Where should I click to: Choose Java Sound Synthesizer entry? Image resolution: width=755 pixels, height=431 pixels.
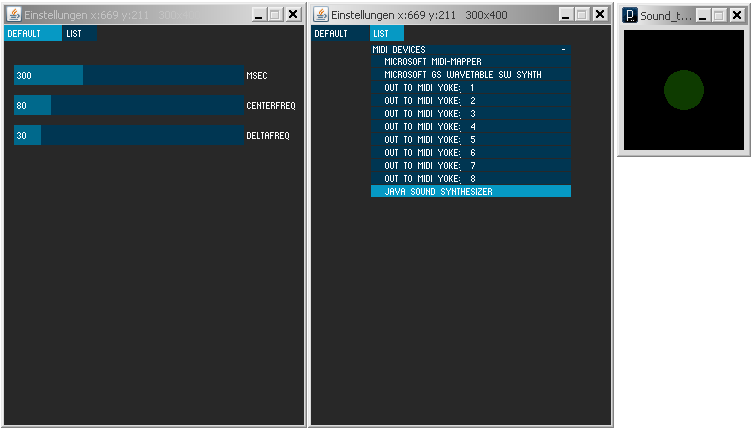(470, 191)
